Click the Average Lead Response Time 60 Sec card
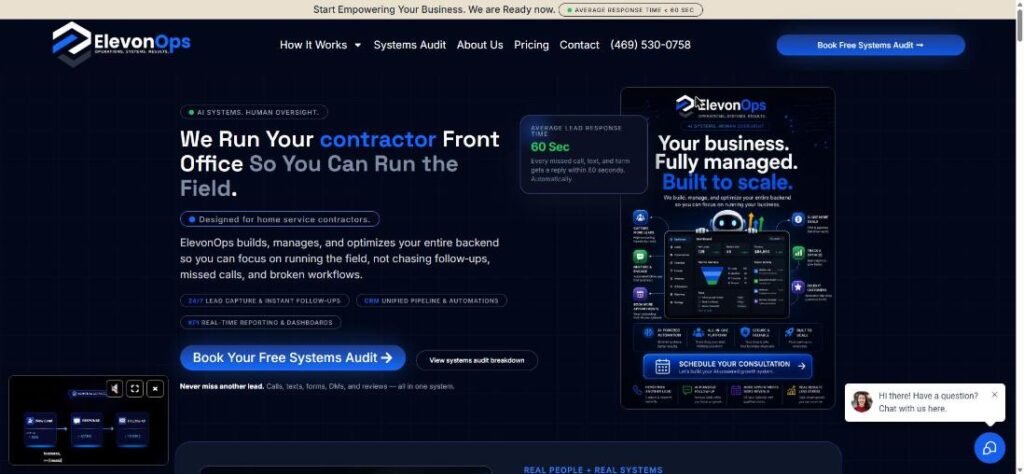This screenshot has height=474, width=1024. point(584,154)
